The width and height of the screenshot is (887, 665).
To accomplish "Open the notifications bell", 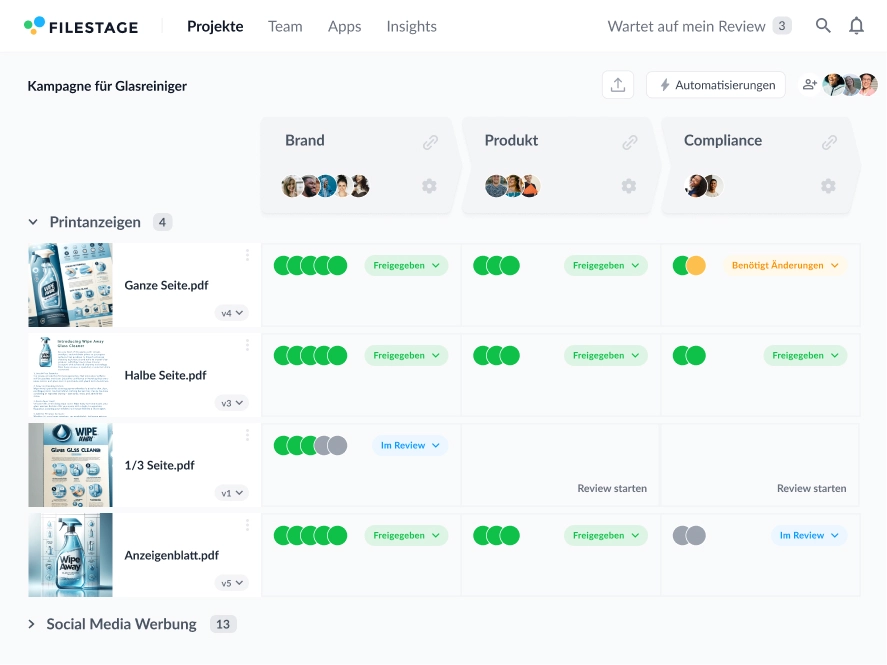I will [856, 26].
